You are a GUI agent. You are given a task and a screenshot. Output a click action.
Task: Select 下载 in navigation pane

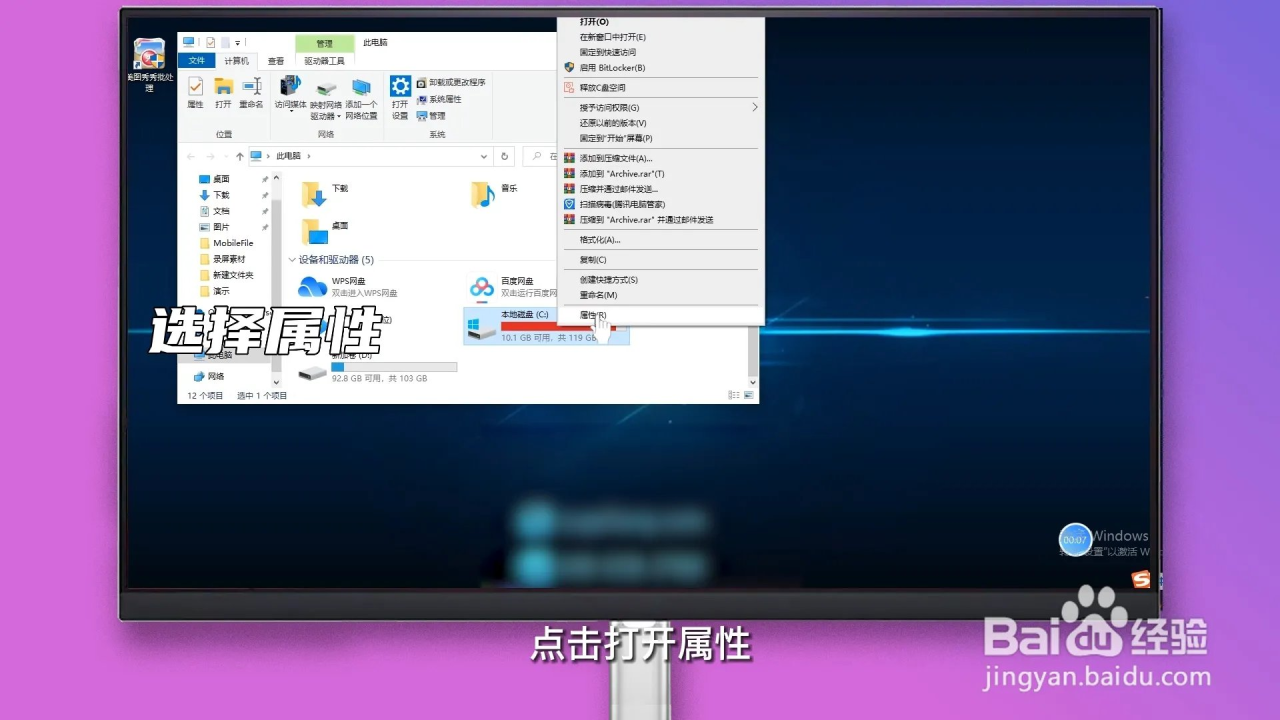click(x=221, y=195)
